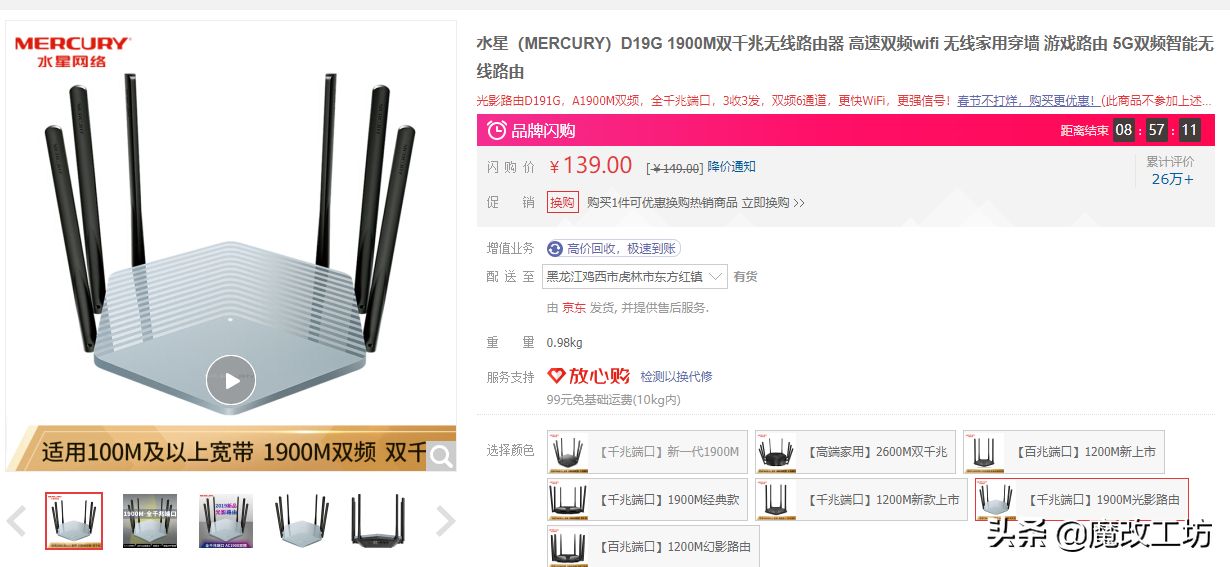1230x567 pixels.
Task: Select the 【千兆端口】1900M经典款 option
Action: 647,500
